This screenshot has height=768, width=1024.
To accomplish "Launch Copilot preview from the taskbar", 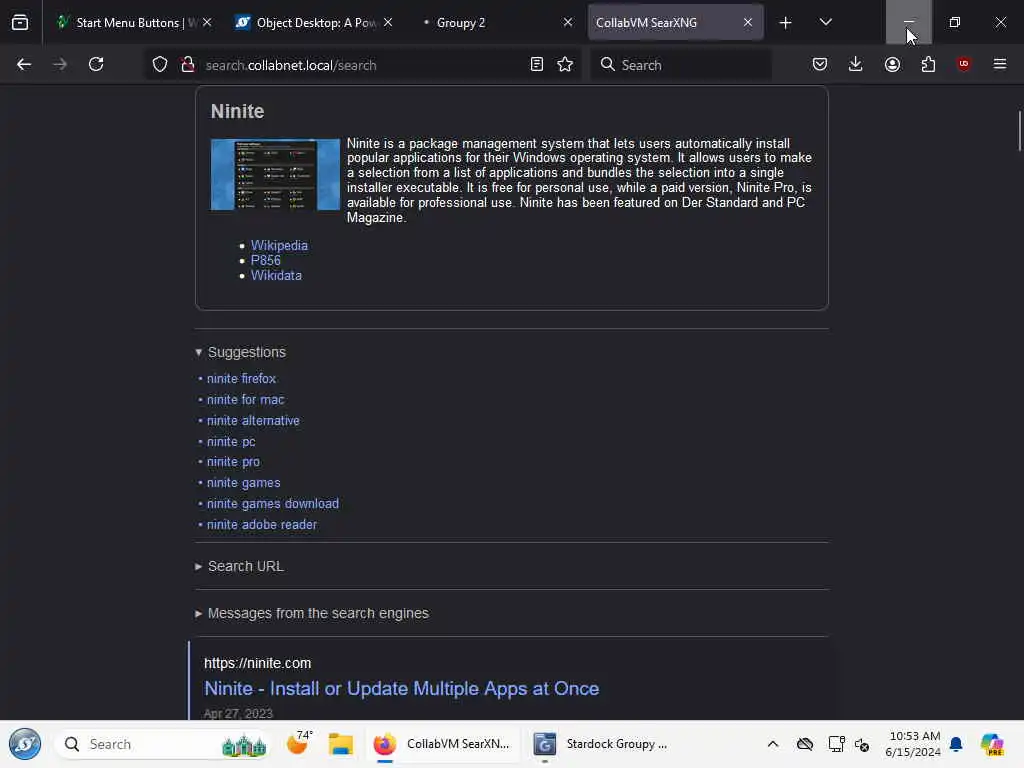I will pyautogui.click(x=992, y=744).
